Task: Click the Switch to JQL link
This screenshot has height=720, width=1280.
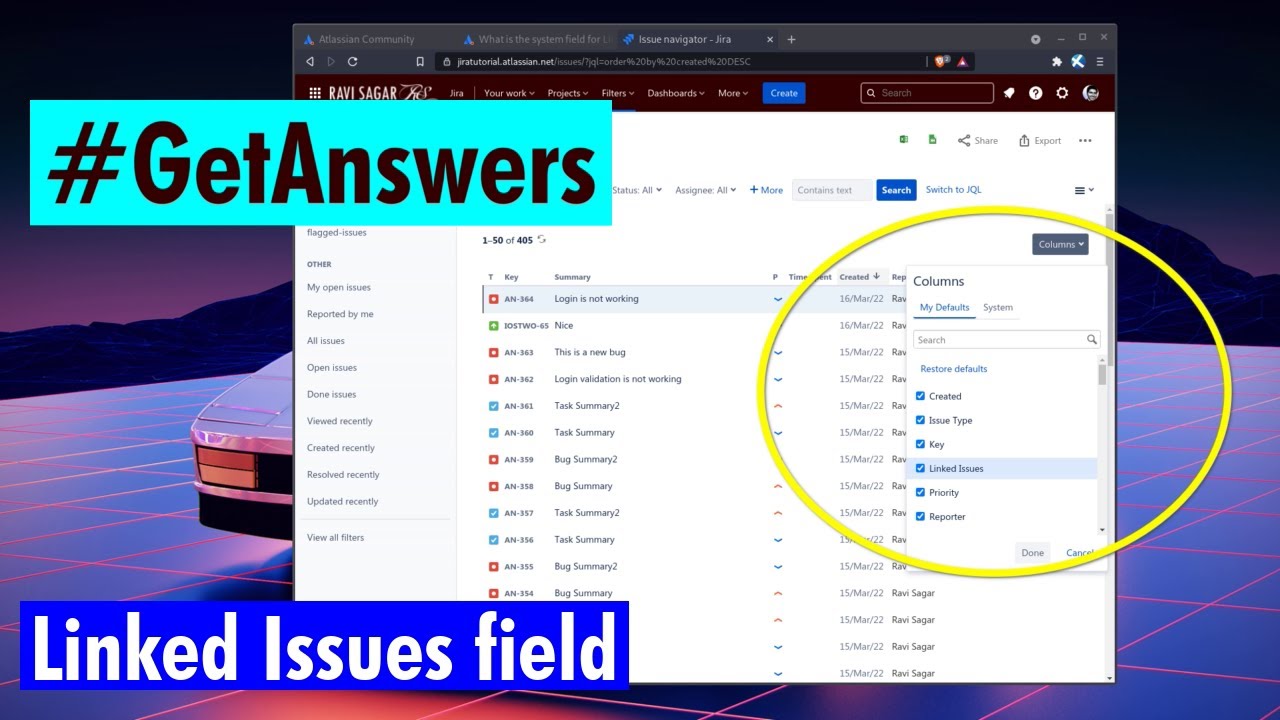Action: [x=953, y=189]
